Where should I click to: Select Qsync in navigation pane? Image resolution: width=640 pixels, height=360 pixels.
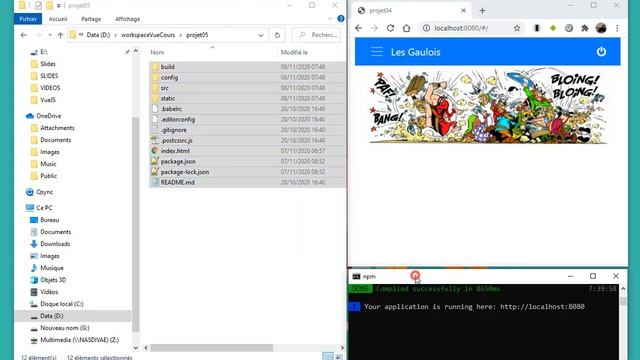(x=44, y=192)
